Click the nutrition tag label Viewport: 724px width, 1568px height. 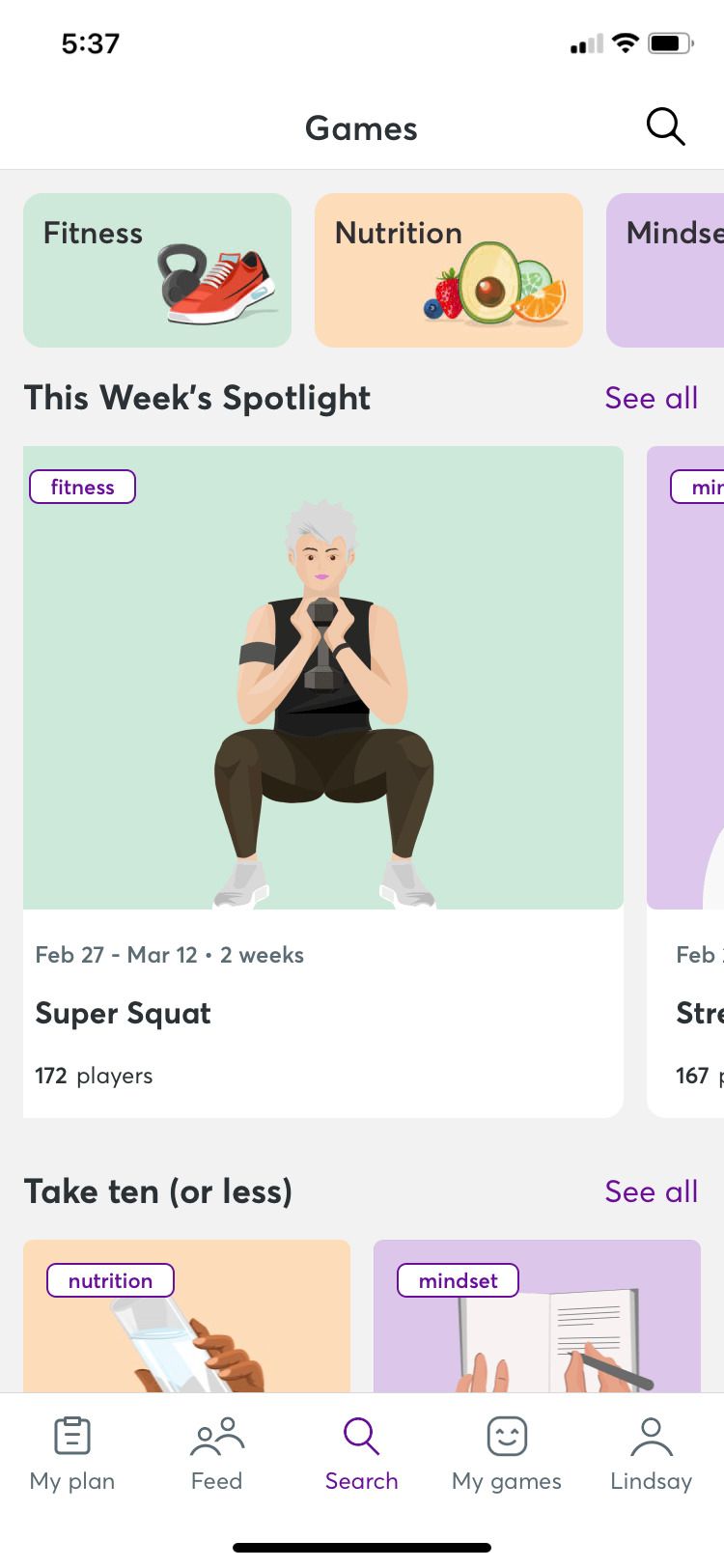[x=111, y=1280]
